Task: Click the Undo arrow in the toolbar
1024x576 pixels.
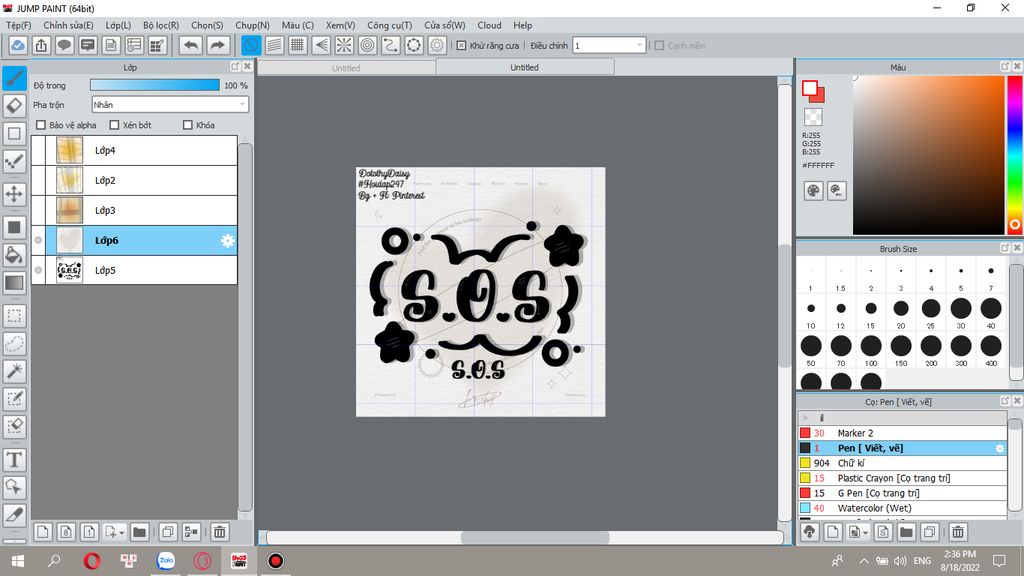Action: [190, 45]
